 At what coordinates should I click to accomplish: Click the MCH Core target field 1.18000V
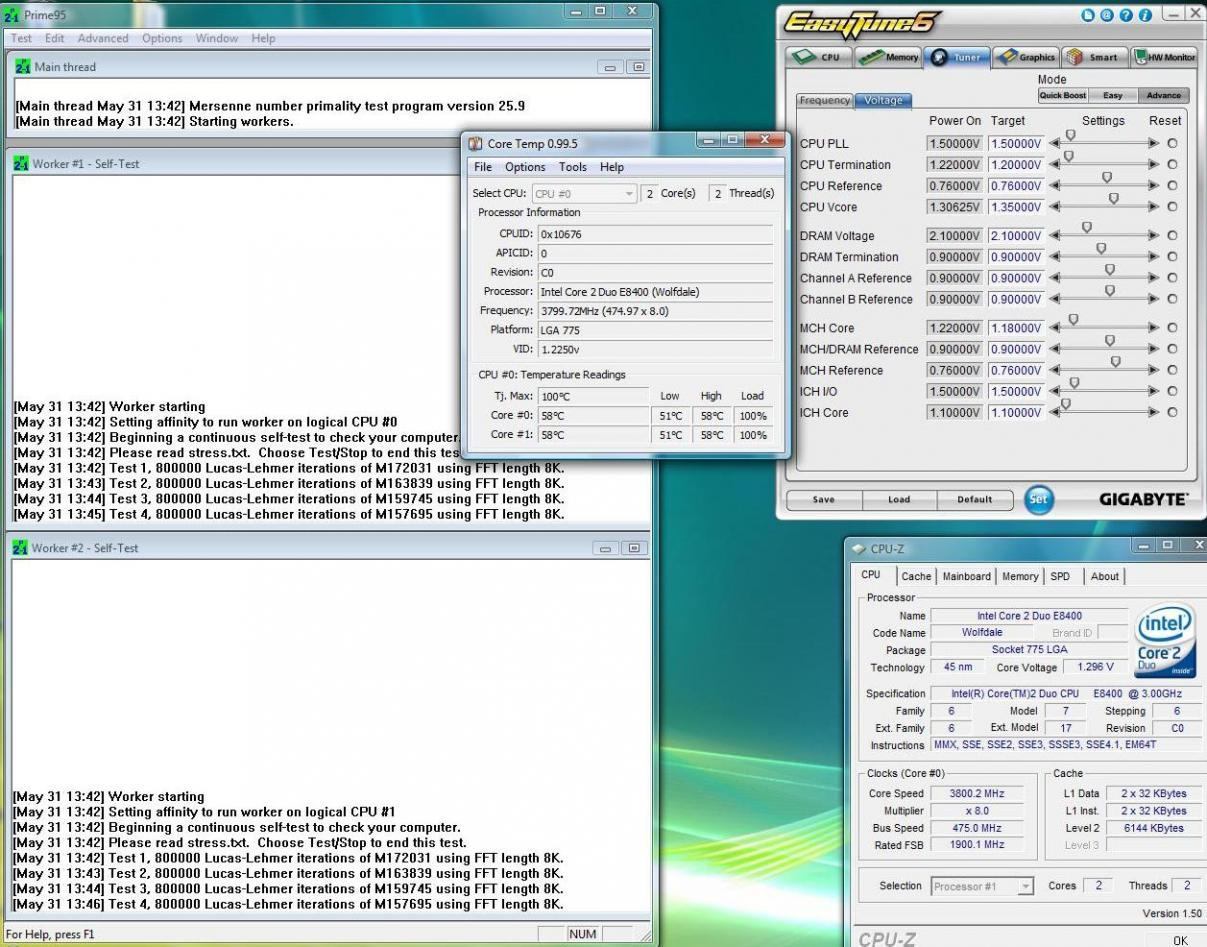pyautogui.click(x=1016, y=328)
